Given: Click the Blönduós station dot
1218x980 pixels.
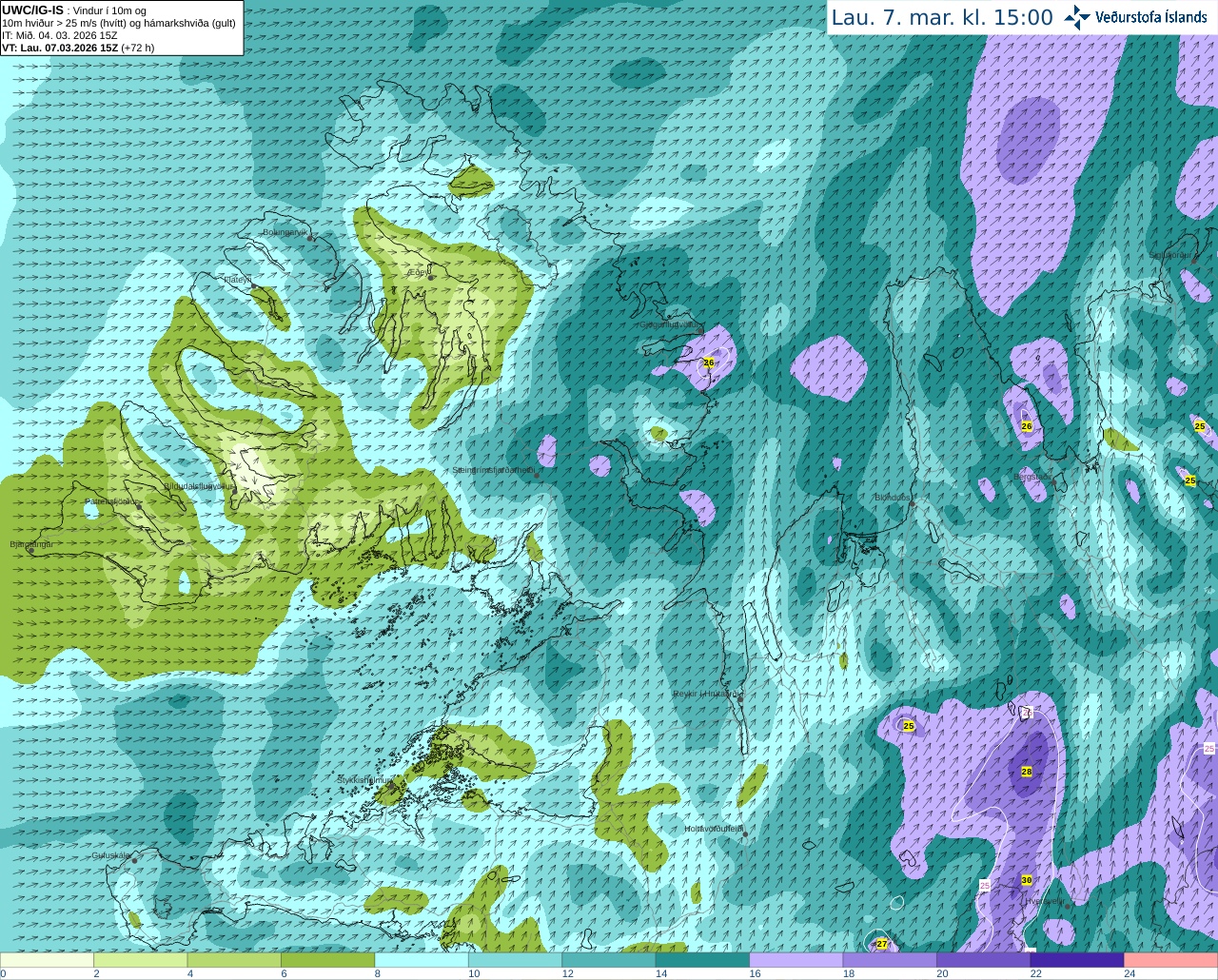Looking at the screenshot, I should 913,503.
